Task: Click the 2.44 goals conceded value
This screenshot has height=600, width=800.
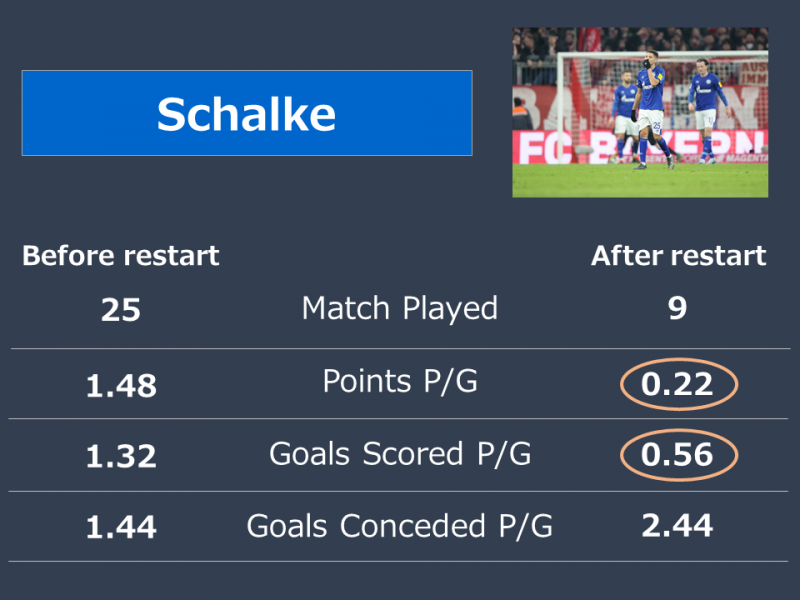Action: click(677, 526)
